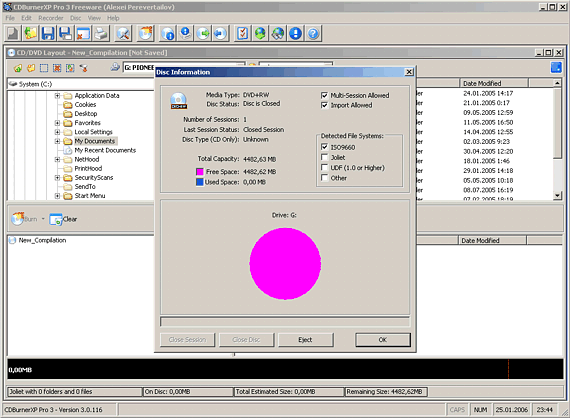Click the Clear compilation button

coord(63,219)
